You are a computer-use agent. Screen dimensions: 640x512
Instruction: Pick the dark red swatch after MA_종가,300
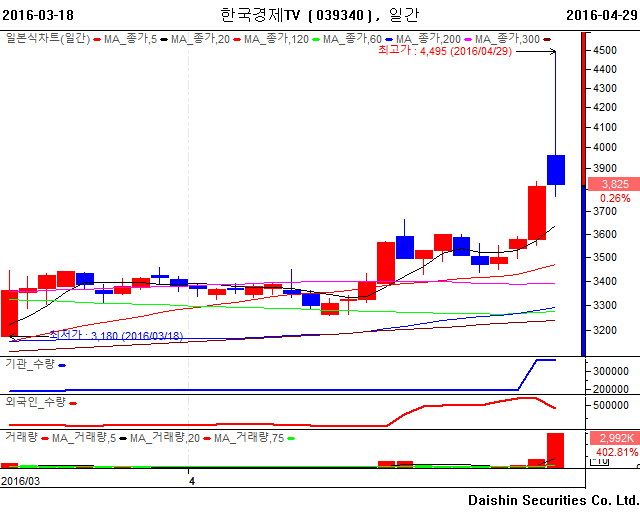547,40
